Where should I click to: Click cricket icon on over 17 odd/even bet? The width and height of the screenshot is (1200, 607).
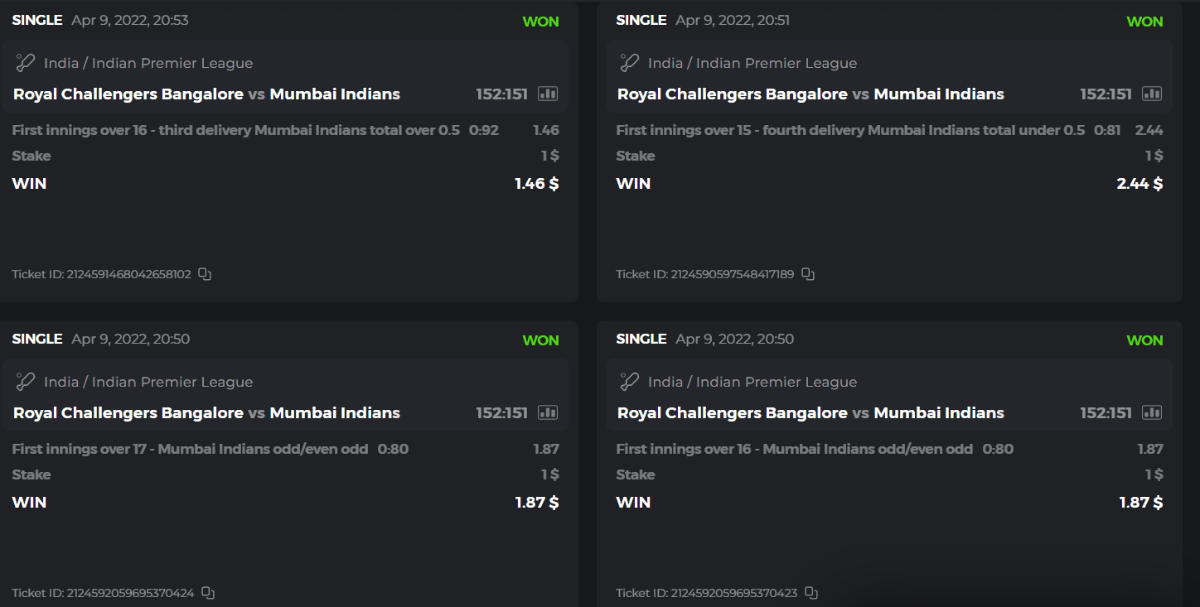tap(25, 382)
